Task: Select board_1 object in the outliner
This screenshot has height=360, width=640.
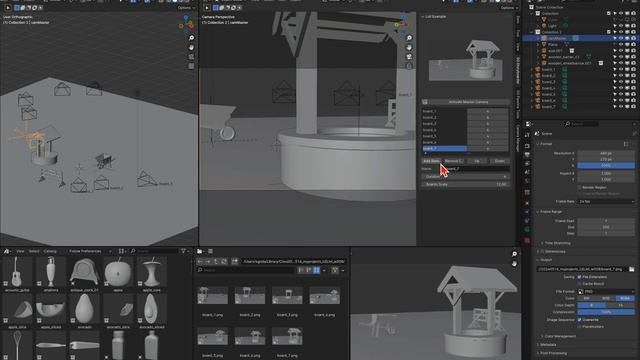Action: click(548, 69)
